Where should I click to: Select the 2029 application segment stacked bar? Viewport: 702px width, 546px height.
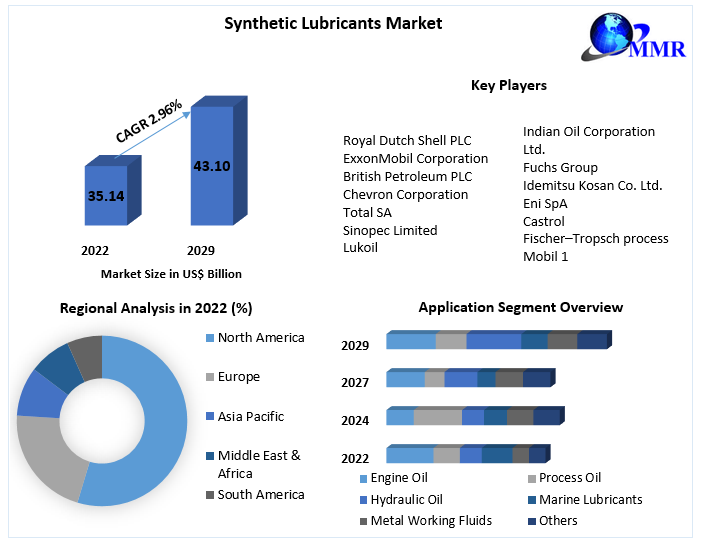[499, 340]
